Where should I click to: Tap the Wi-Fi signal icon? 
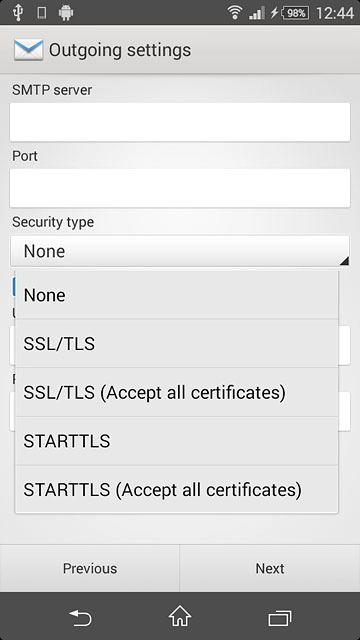pos(236,13)
